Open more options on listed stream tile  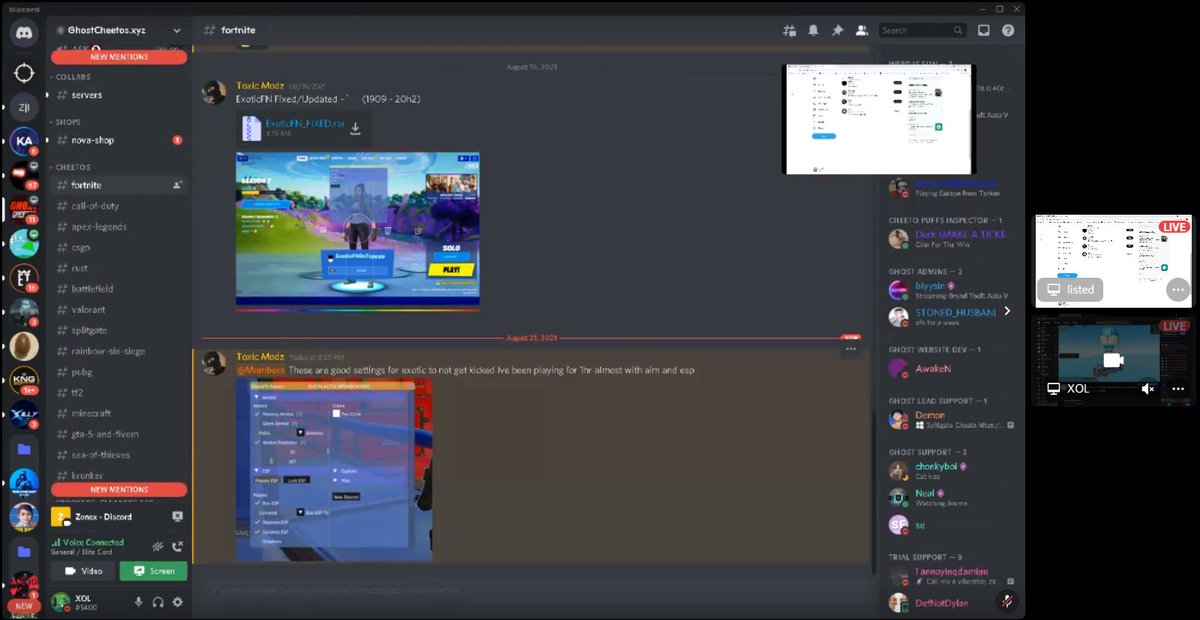pyautogui.click(x=1178, y=290)
